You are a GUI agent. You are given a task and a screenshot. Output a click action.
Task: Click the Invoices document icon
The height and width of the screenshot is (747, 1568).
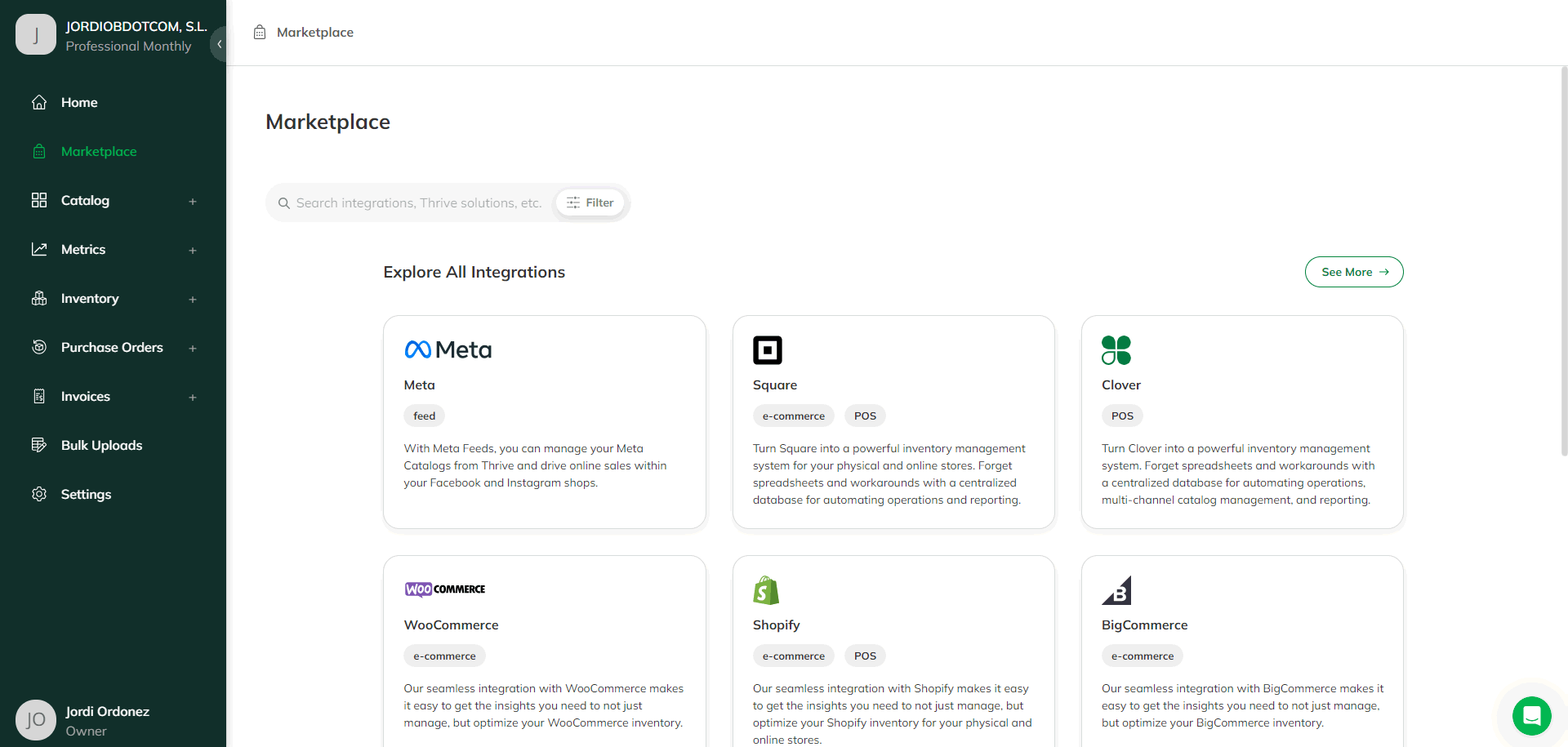pos(39,396)
